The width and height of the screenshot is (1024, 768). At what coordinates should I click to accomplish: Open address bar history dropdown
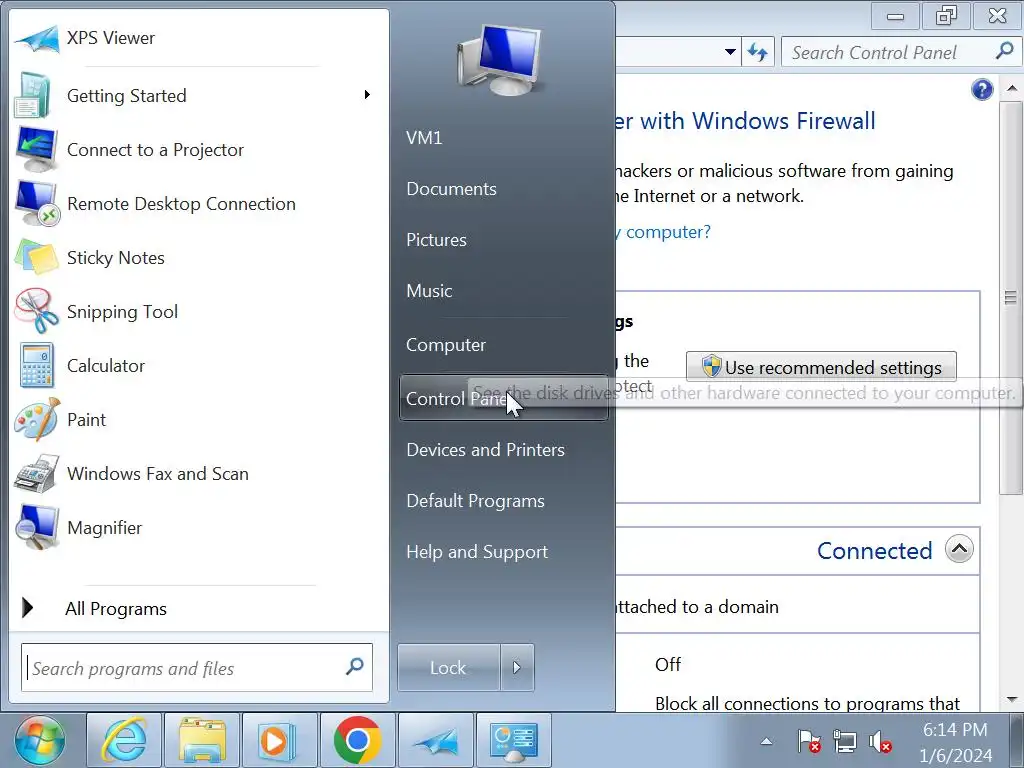point(730,52)
